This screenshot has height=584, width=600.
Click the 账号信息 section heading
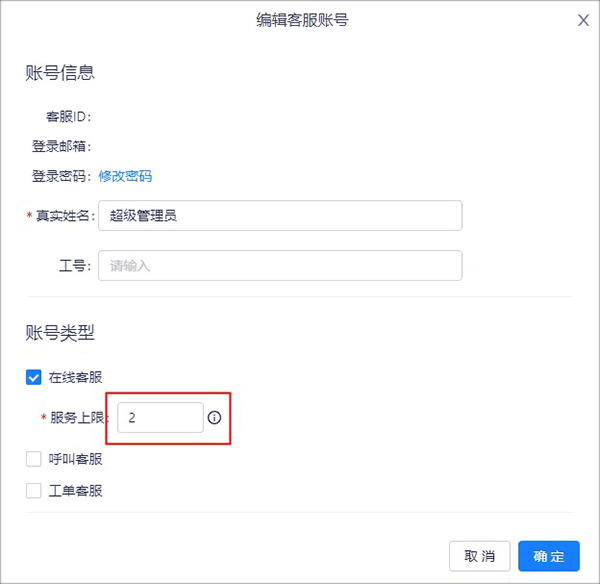[60, 72]
